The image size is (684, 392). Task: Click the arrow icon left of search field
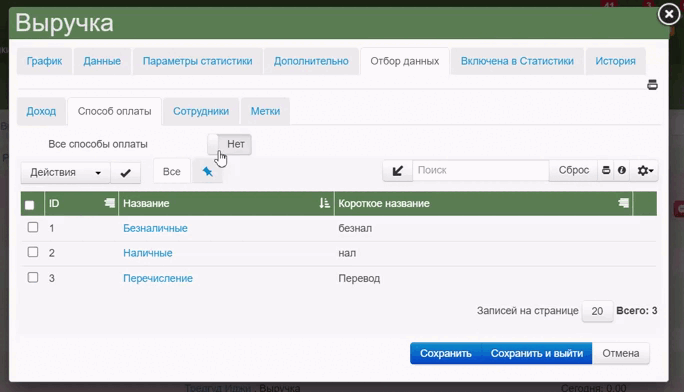[x=397, y=170]
